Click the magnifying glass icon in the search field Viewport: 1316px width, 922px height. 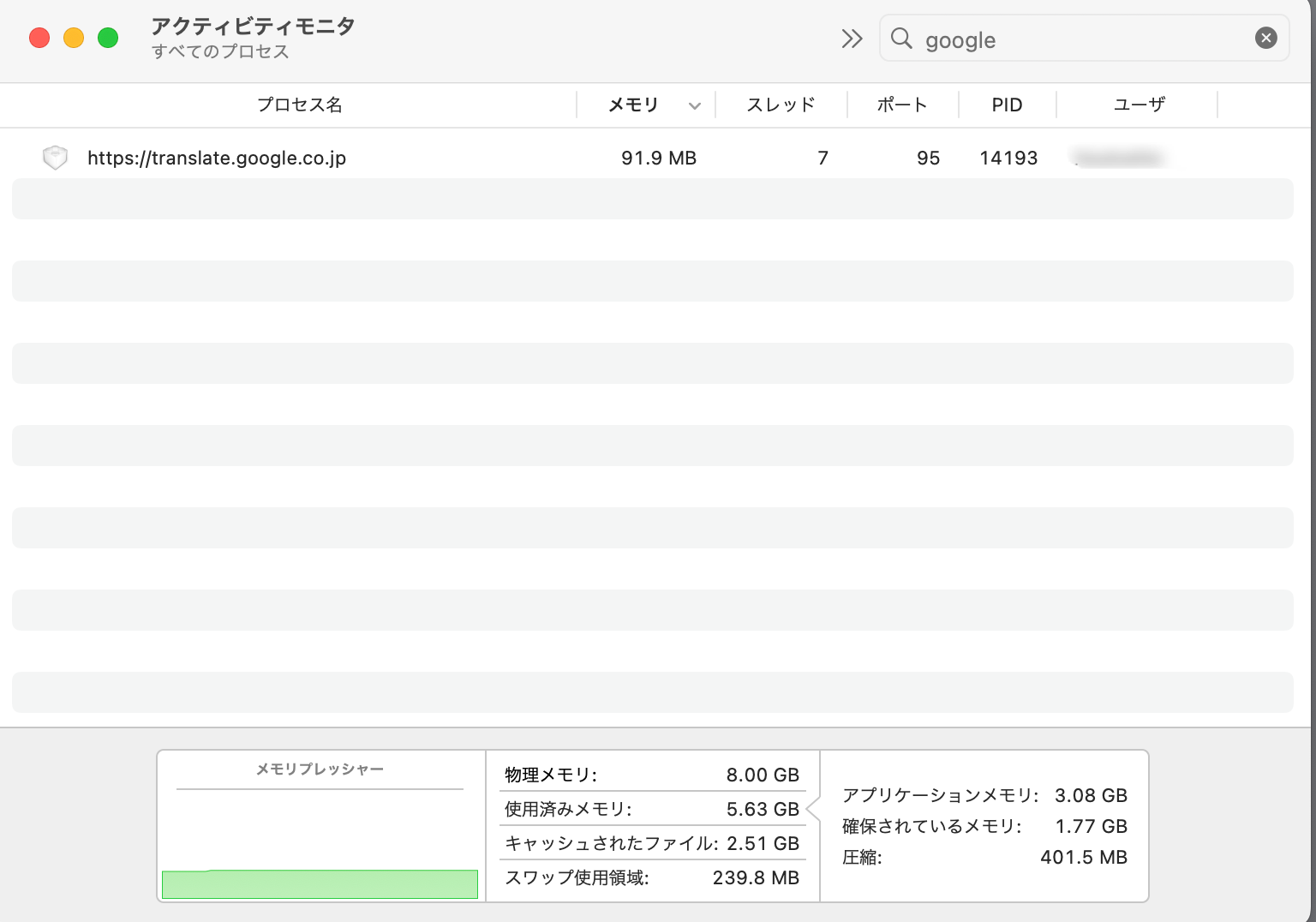(x=900, y=39)
